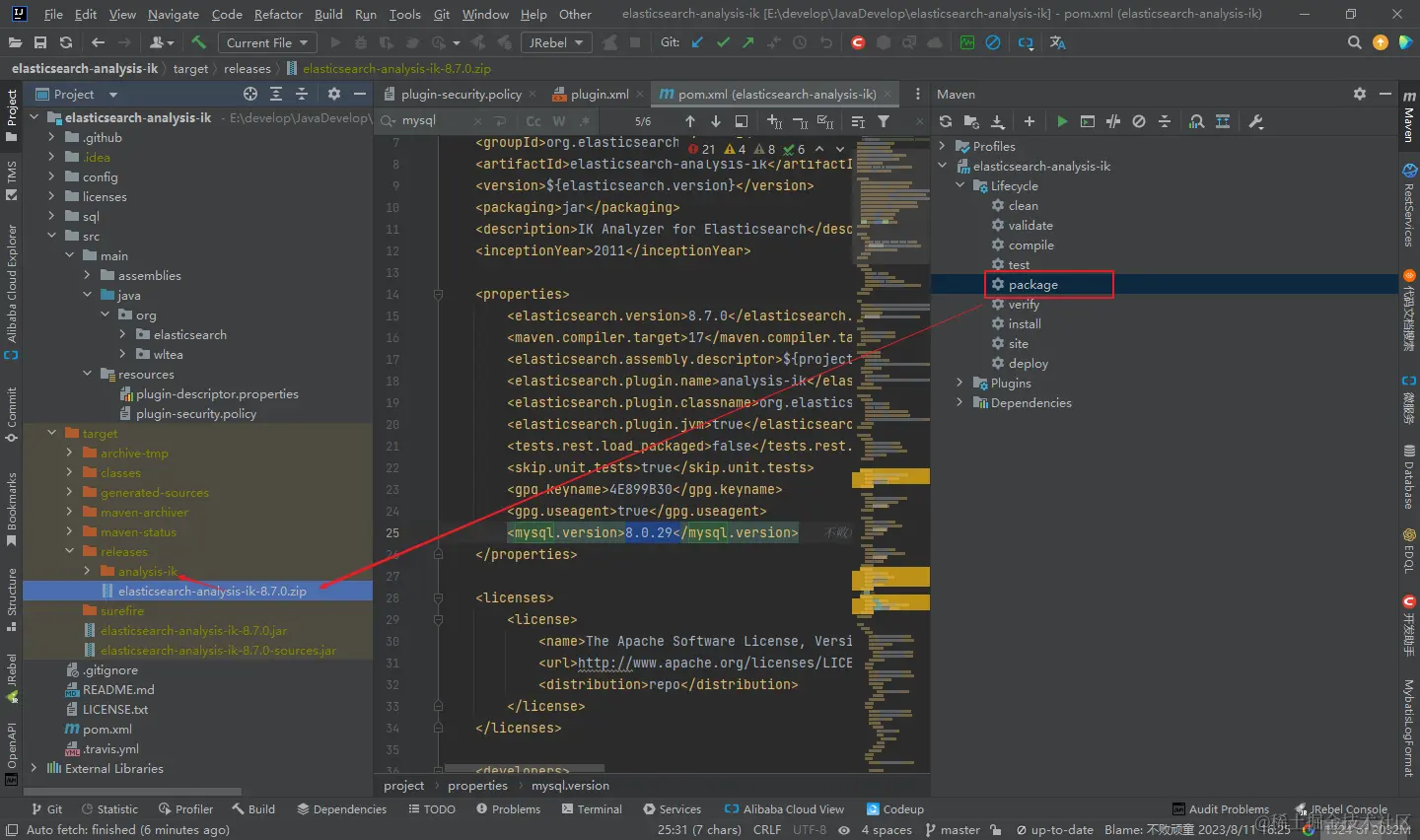Image resolution: width=1420 pixels, height=840 pixels.
Task: Click the Save All icon
Action: click(x=40, y=42)
